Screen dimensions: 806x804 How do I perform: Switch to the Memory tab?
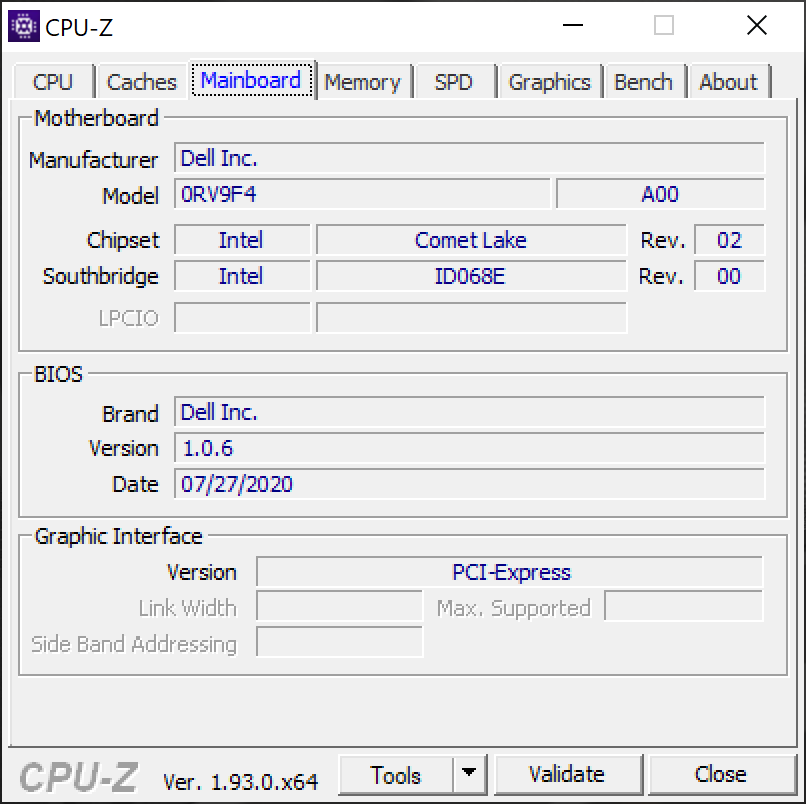point(363,82)
